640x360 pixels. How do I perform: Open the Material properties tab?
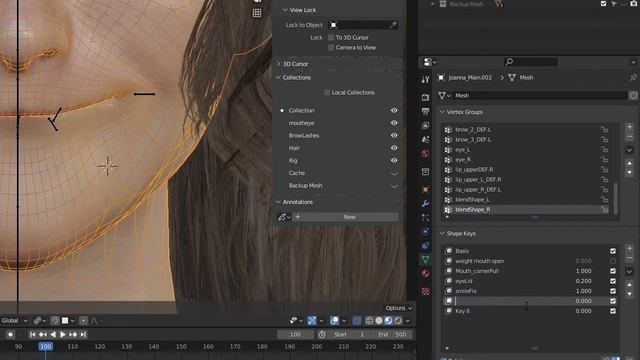425,273
